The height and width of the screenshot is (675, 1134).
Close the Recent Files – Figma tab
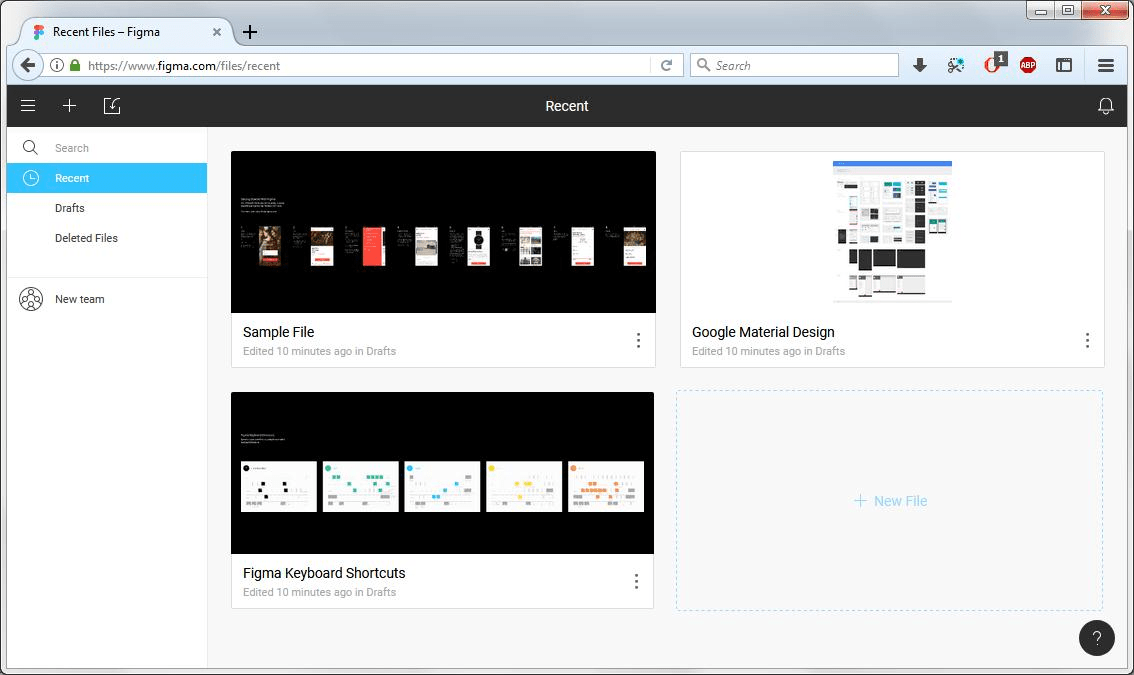pyautogui.click(x=217, y=32)
